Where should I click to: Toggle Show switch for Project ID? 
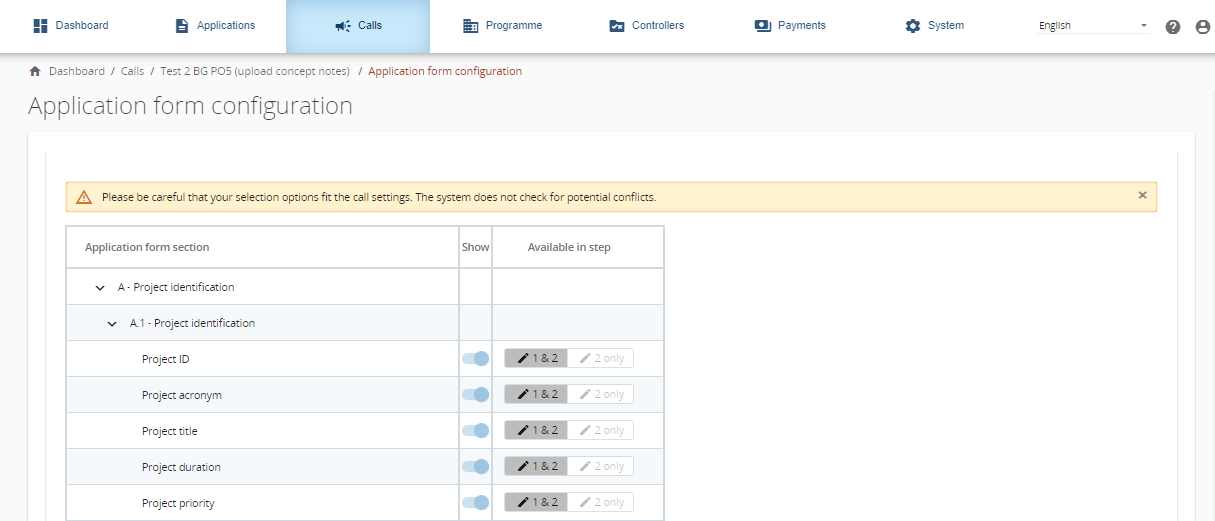click(x=476, y=359)
